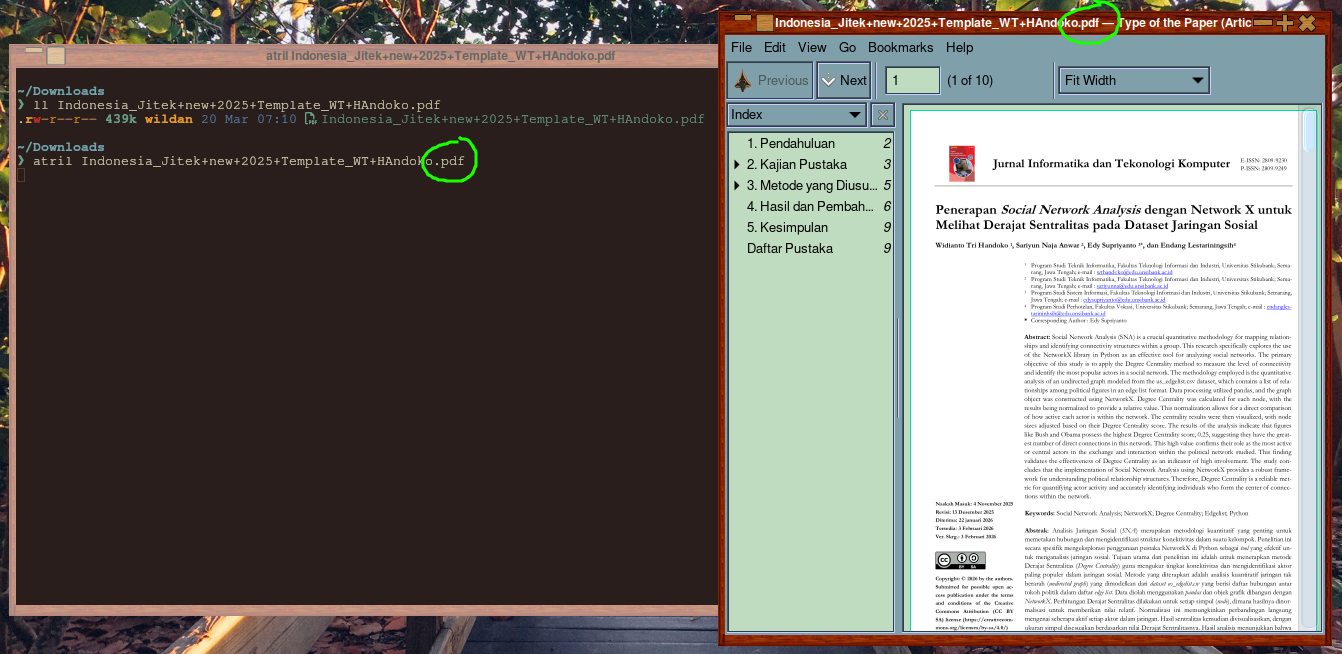This screenshot has width=1342, height=654.
Task: Click the document's vertical scrollbar handle
Action: click(1309, 130)
